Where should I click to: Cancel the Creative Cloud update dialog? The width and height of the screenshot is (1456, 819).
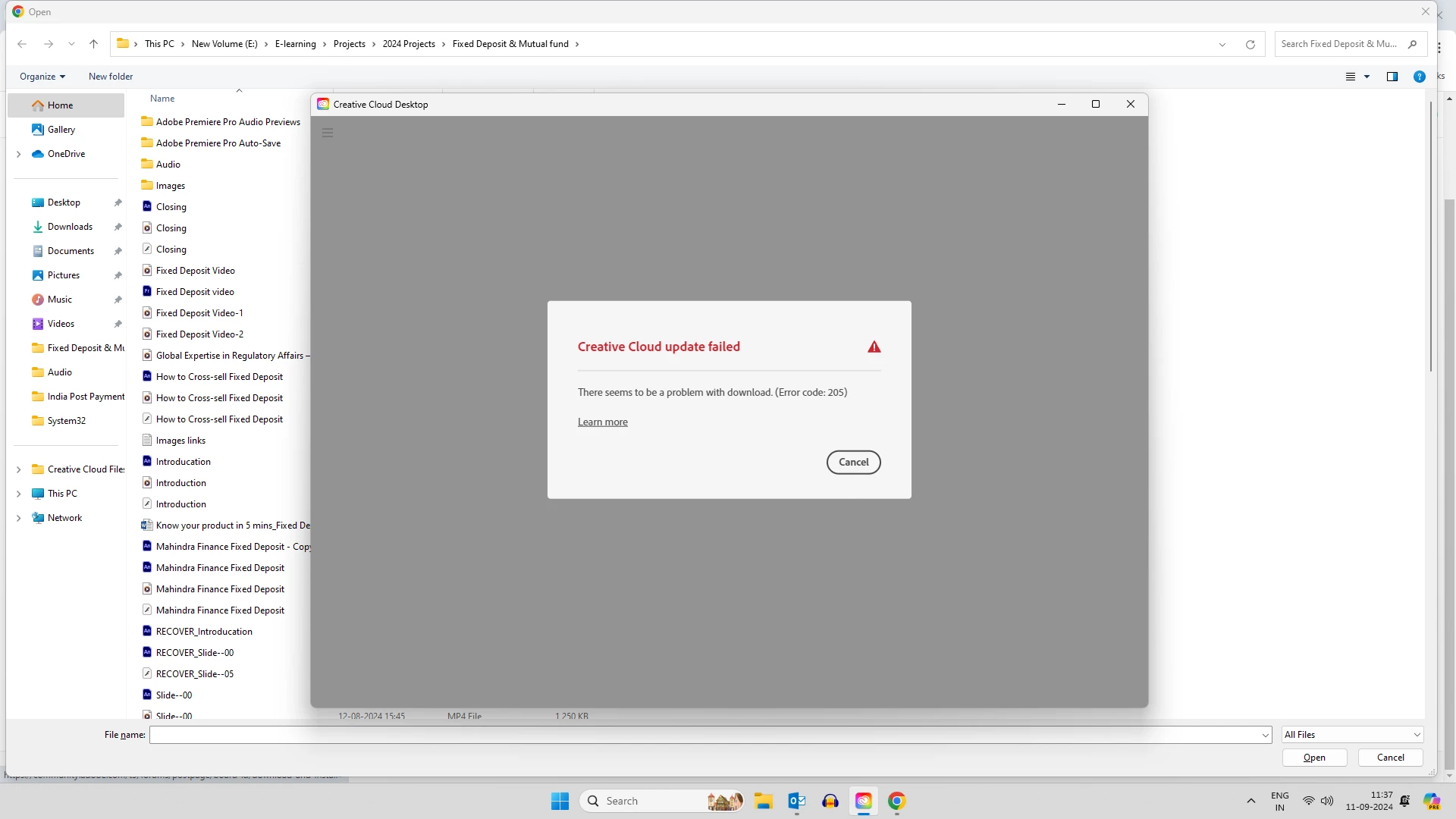point(853,462)
